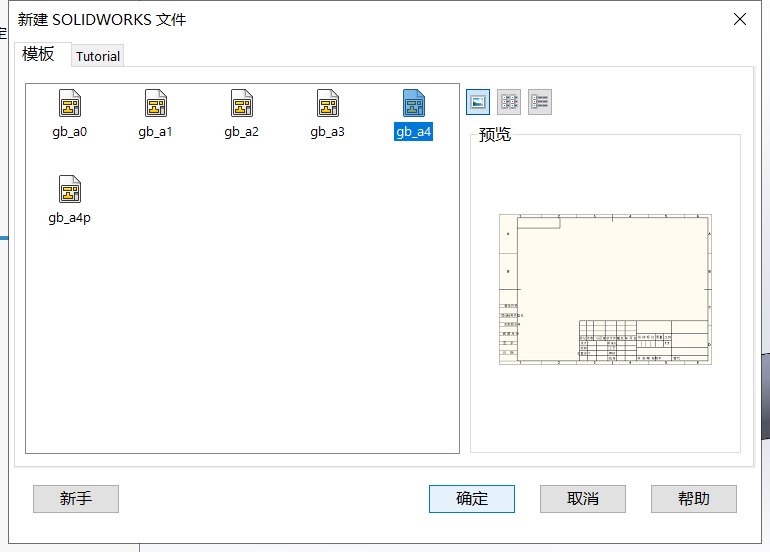Viewport: 770px width, 552px height.
Task: Pick the gb_a3 drawing template icon
Action: (328, 103)
